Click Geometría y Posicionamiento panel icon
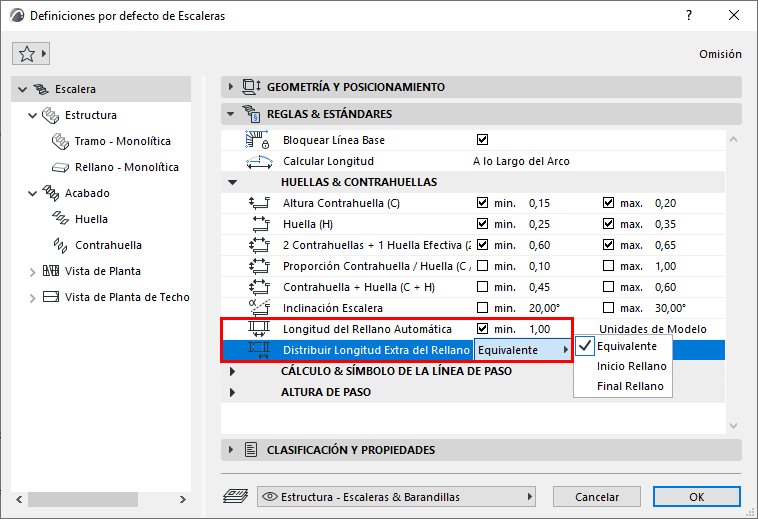Viewport: 758px width, 519px height. coord(251,87)
